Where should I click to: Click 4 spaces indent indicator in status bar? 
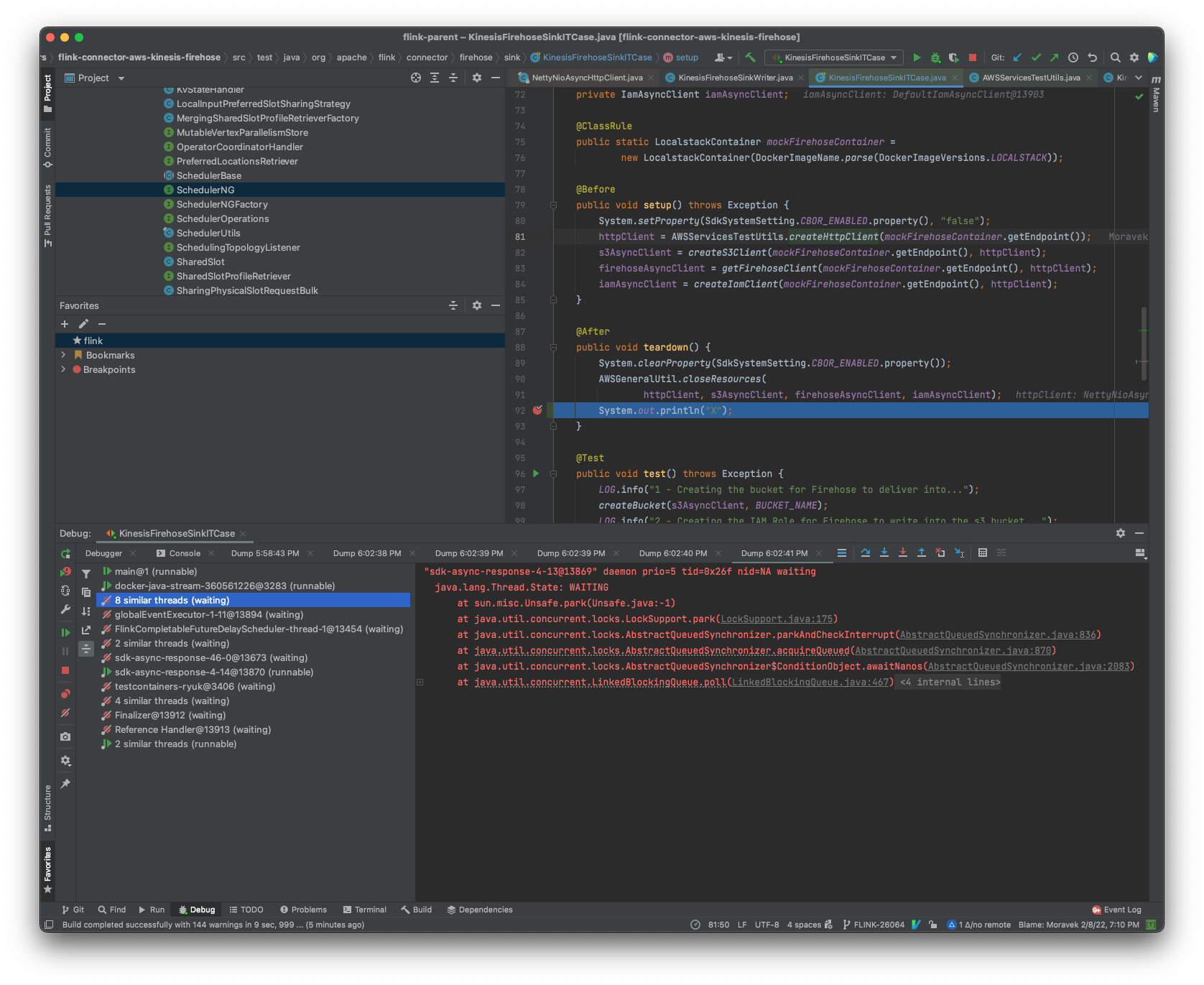[804, 925]
